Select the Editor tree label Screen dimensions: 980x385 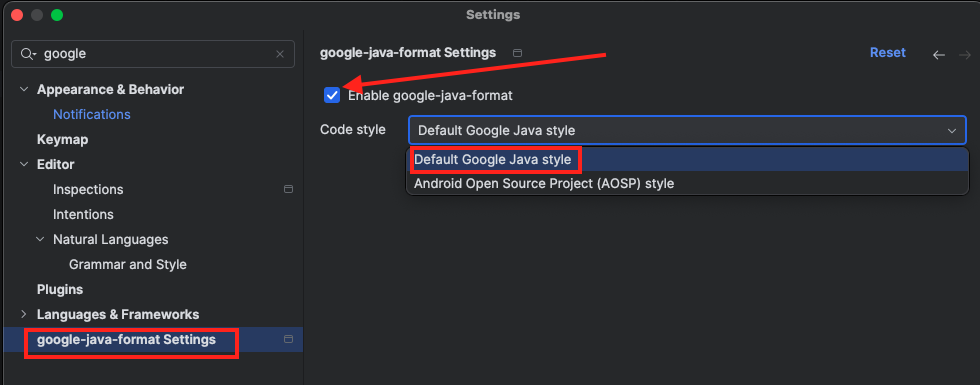(56, 164)
